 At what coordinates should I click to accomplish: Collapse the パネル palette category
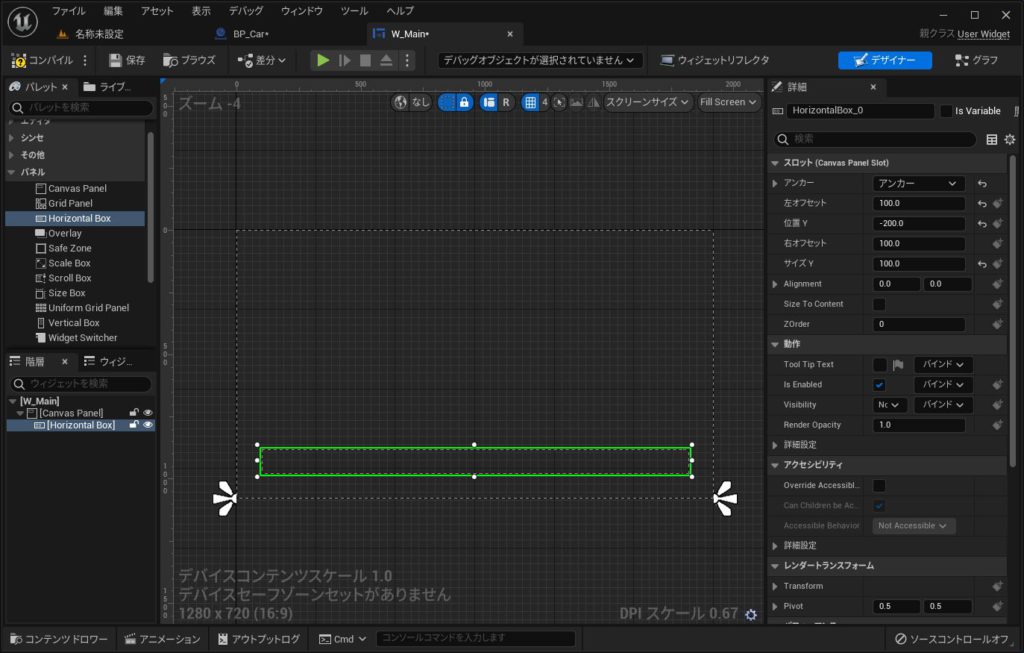pyautogui.click(x=12, y=172)
